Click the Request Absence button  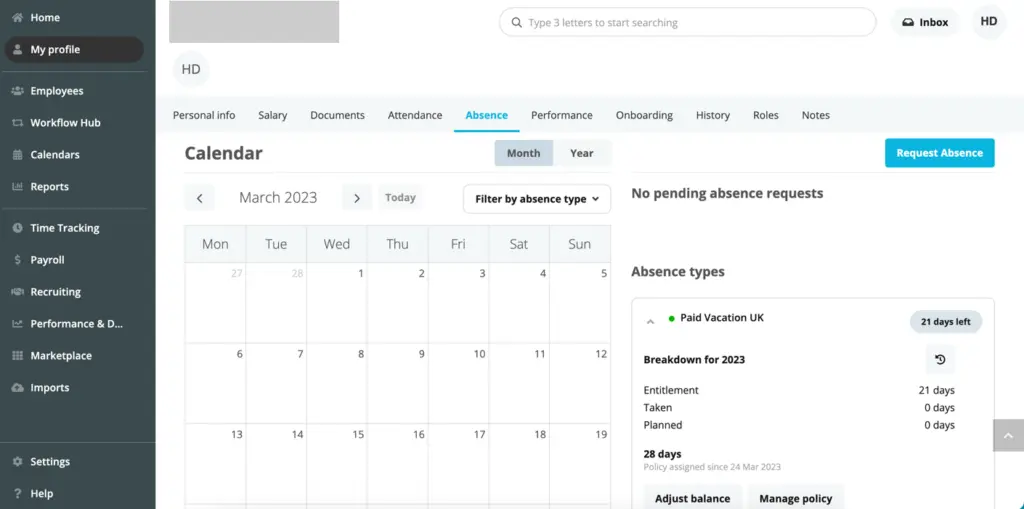[939, 153]
